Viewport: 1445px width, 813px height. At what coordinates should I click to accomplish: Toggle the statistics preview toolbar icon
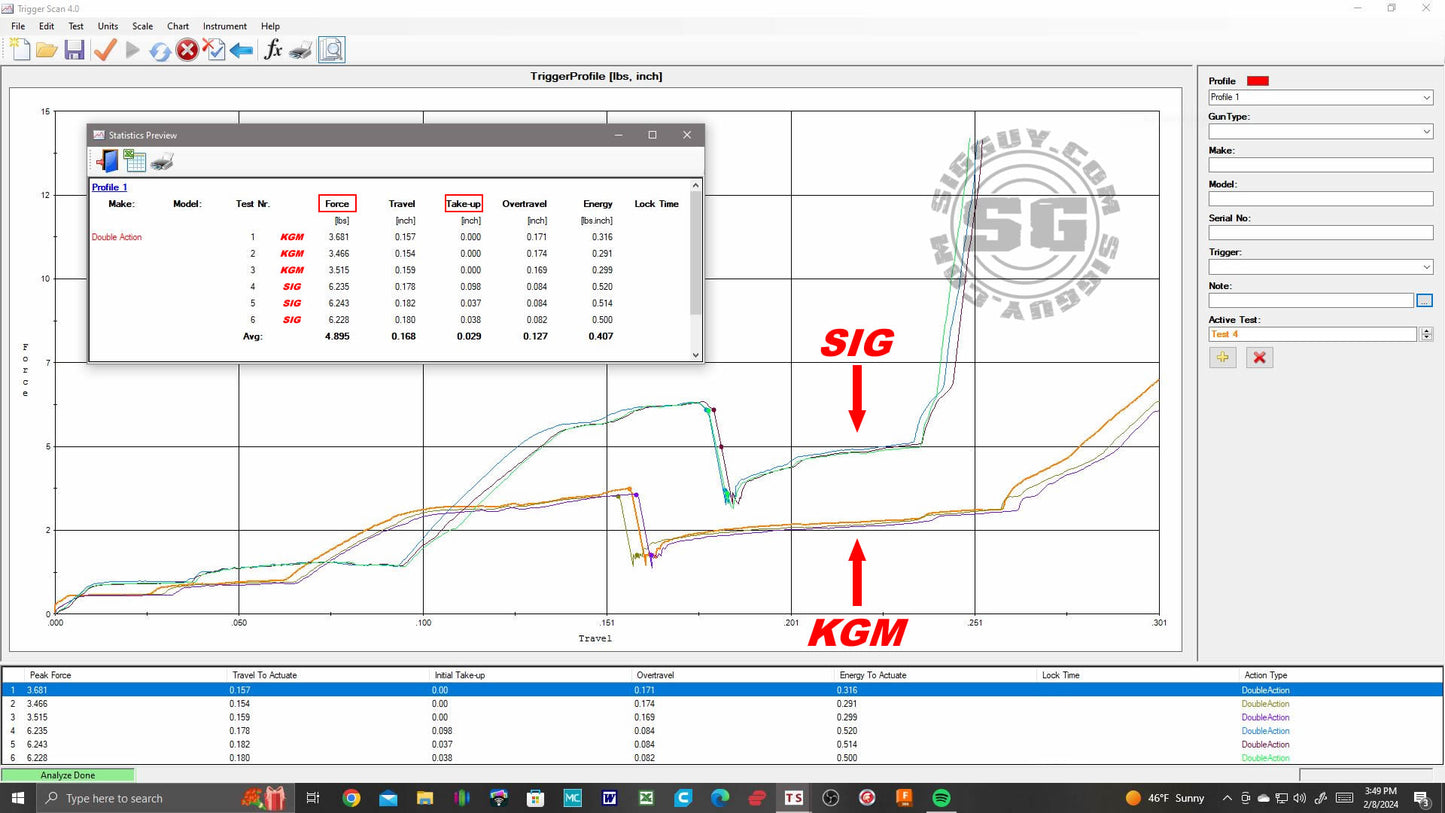332,49
